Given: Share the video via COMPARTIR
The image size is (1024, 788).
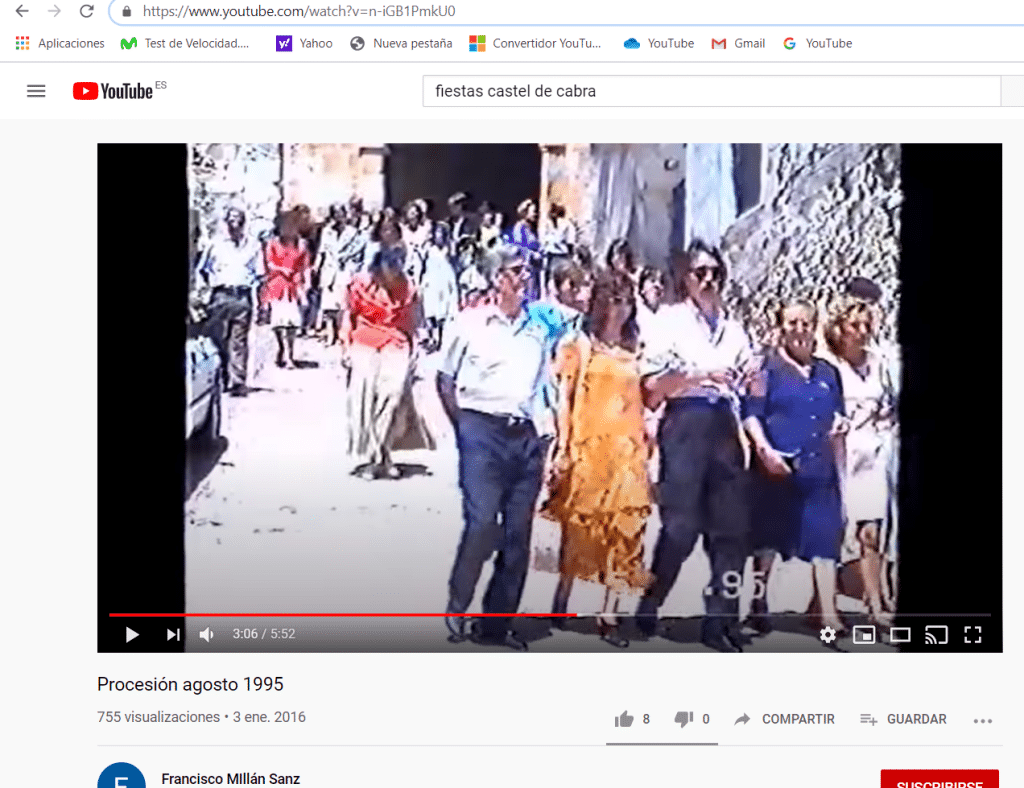Looking at the screenshot, I should [784, 719].
